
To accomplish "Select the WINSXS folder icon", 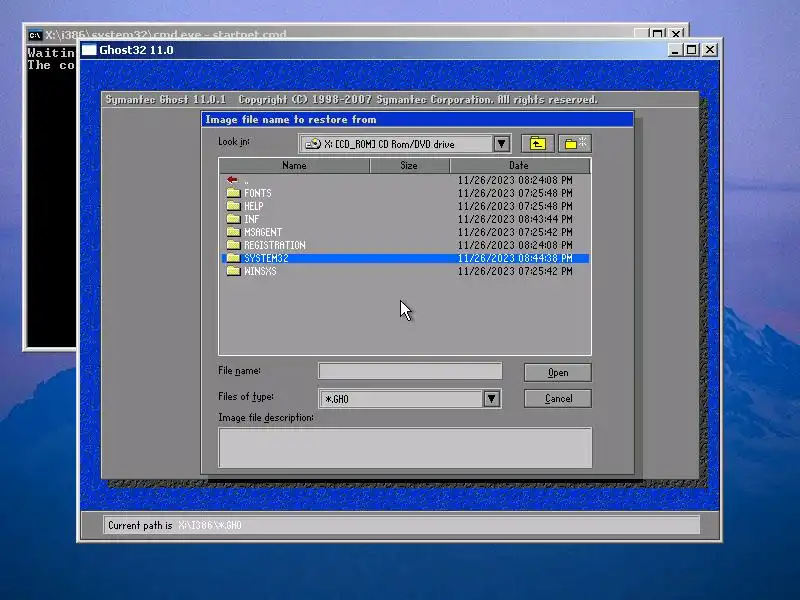I will pos(234,271).
